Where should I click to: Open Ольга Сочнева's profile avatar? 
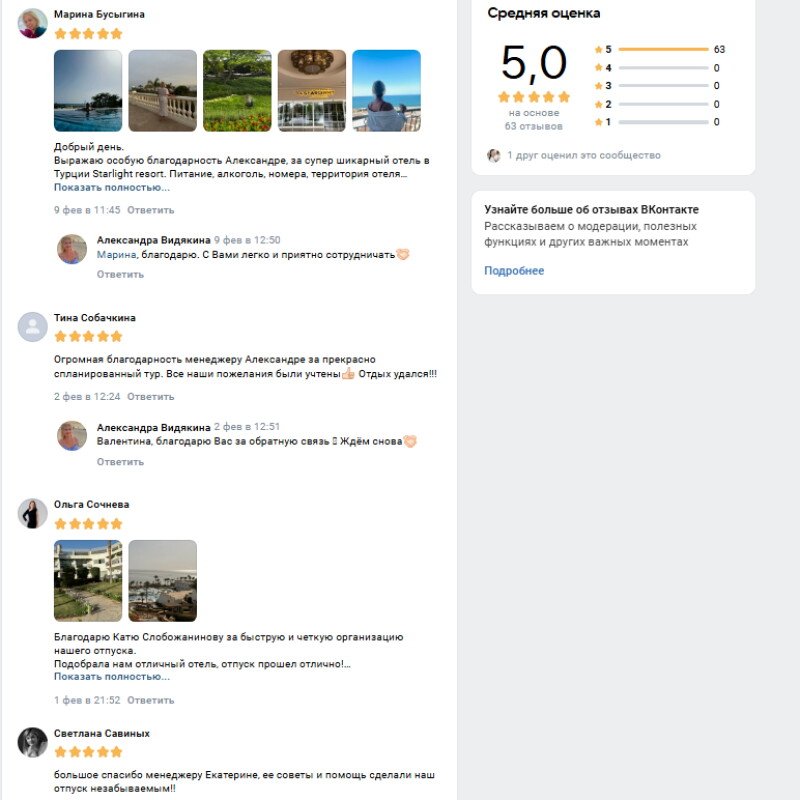(x=33, y=513)
